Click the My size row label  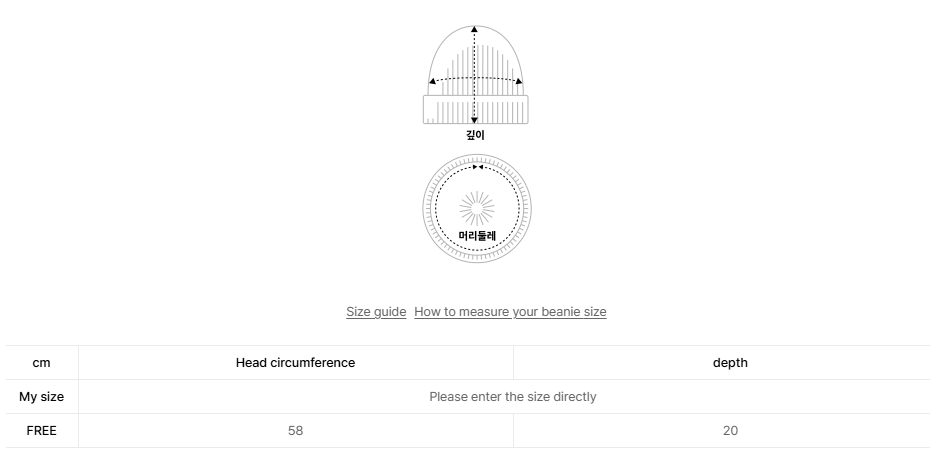pos(41,397)
